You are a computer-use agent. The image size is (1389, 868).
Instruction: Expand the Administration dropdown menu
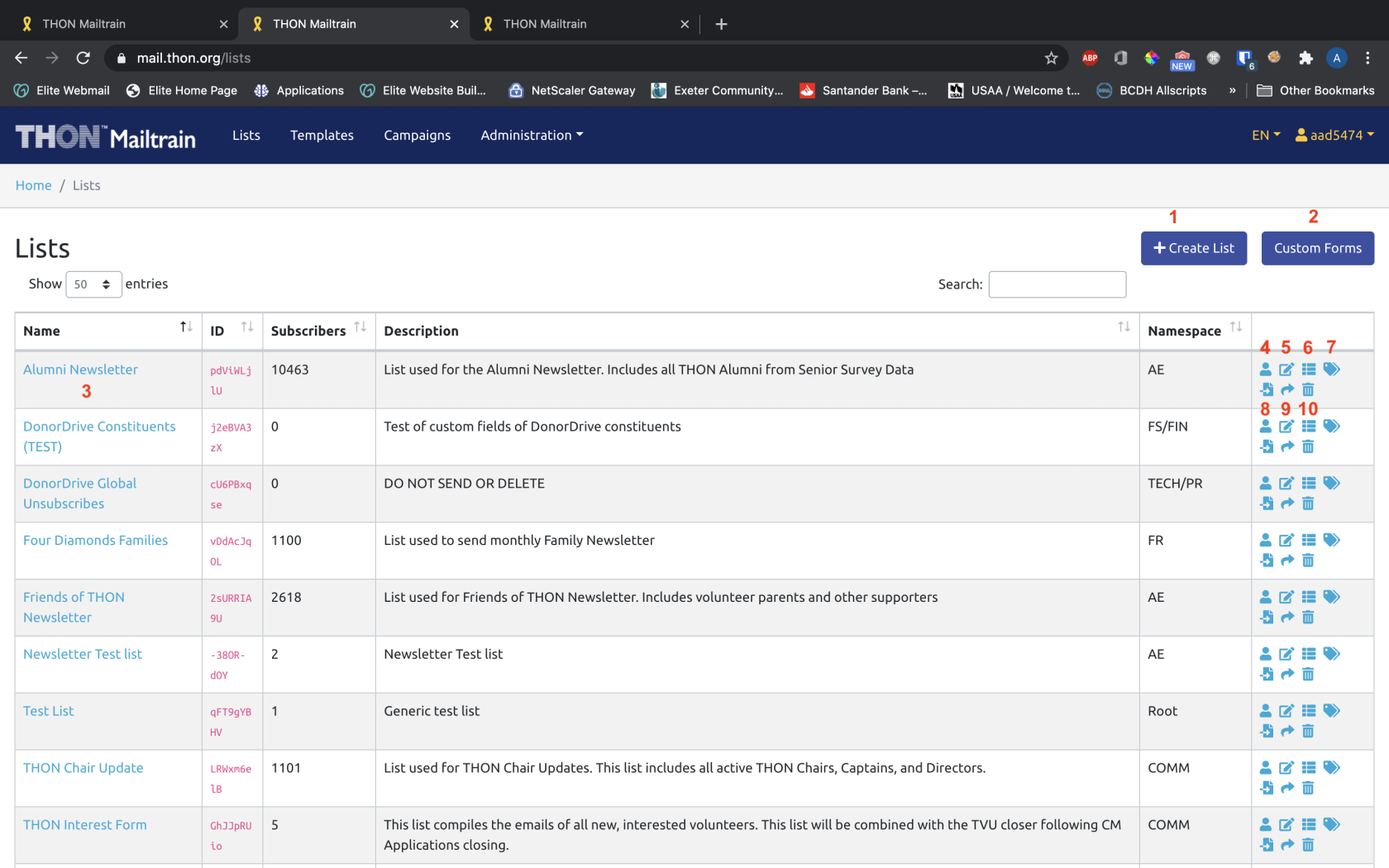(532, 136)
